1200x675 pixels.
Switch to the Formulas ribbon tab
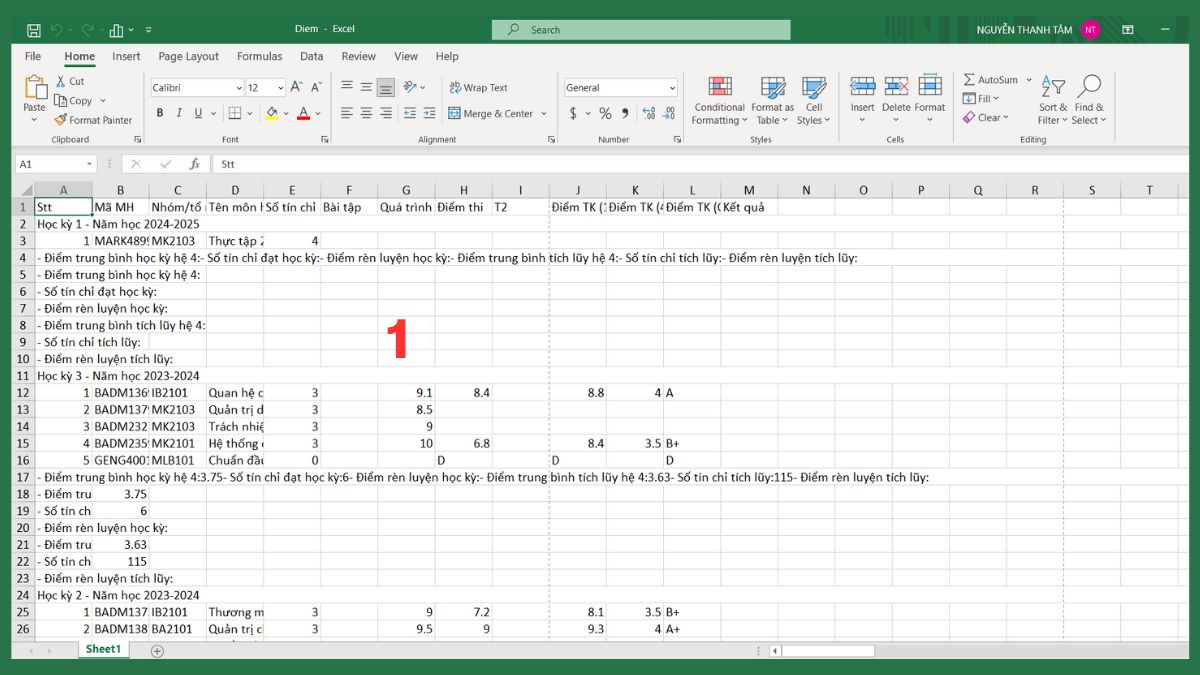click(259, 56)
